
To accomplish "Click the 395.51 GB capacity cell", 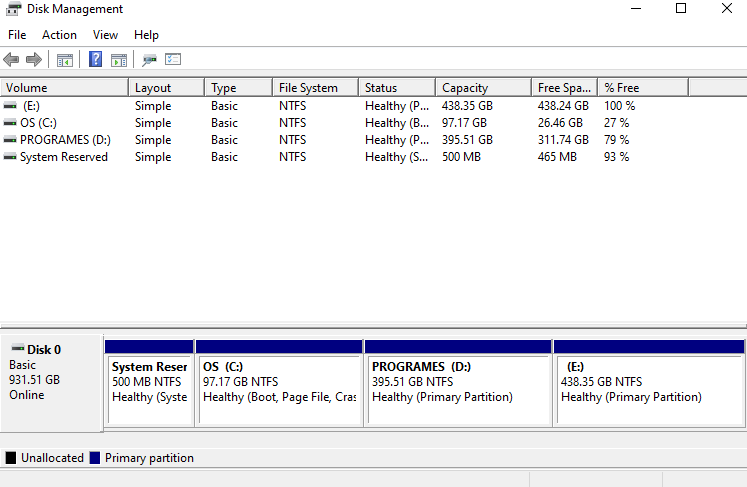I will 467,140.
